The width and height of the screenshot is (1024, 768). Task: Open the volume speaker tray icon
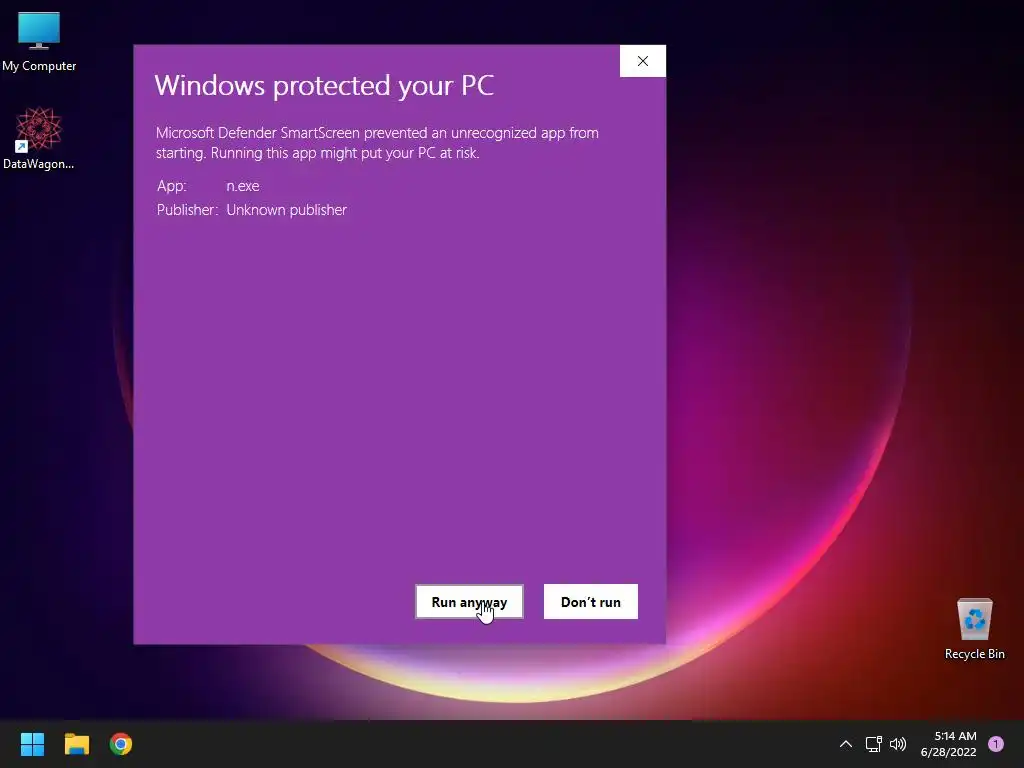click(x=898, y=744)
